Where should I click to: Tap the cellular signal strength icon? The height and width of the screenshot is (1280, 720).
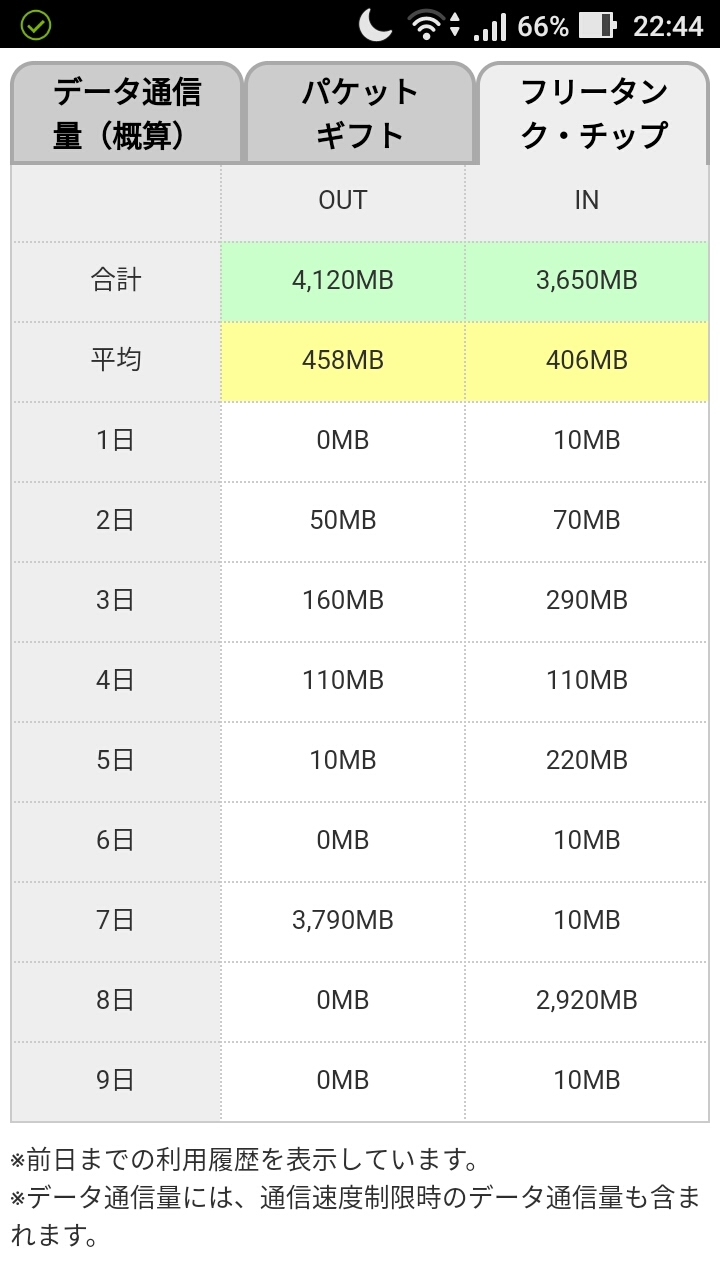[490, 27]
